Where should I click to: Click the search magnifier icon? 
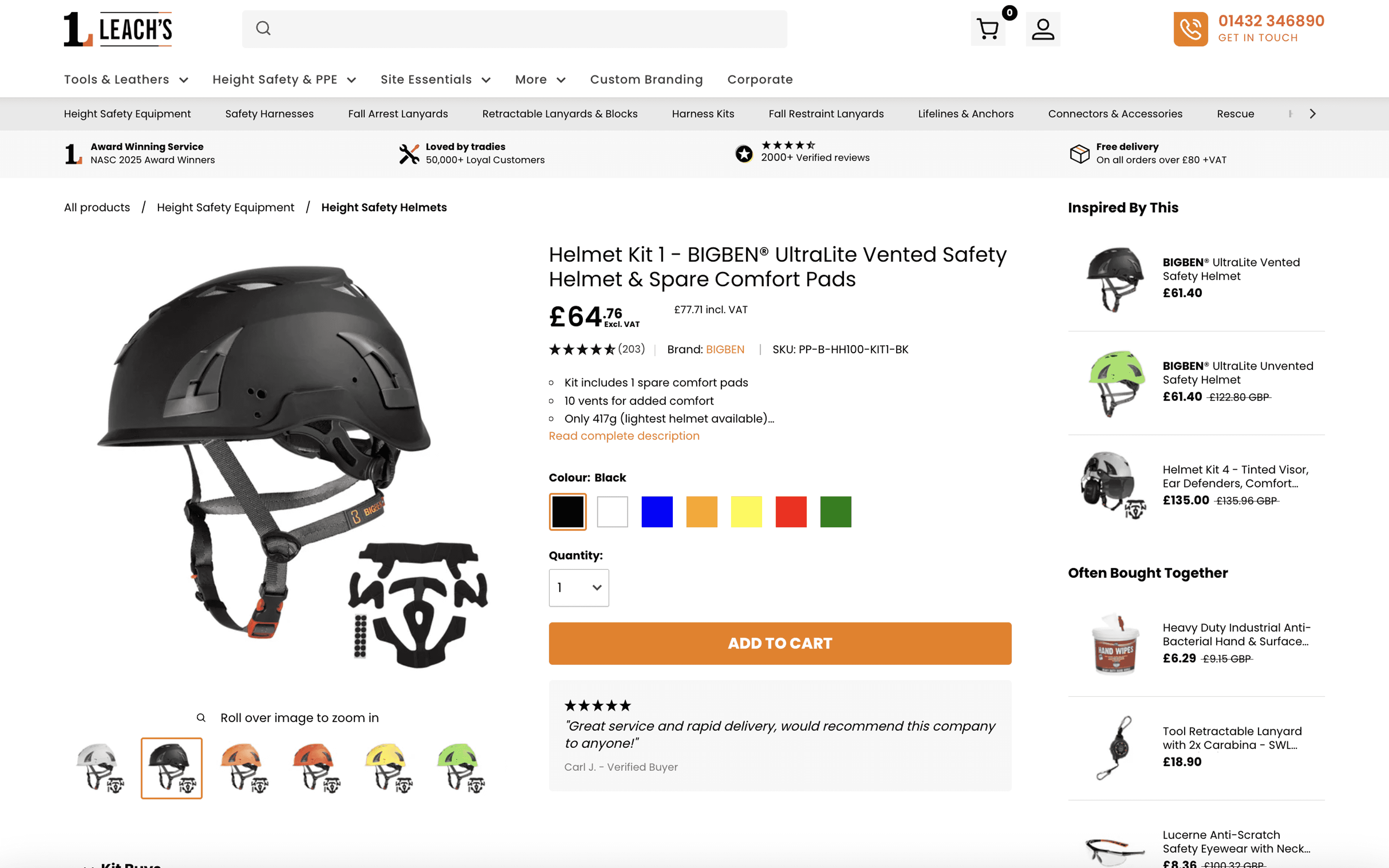263,28
